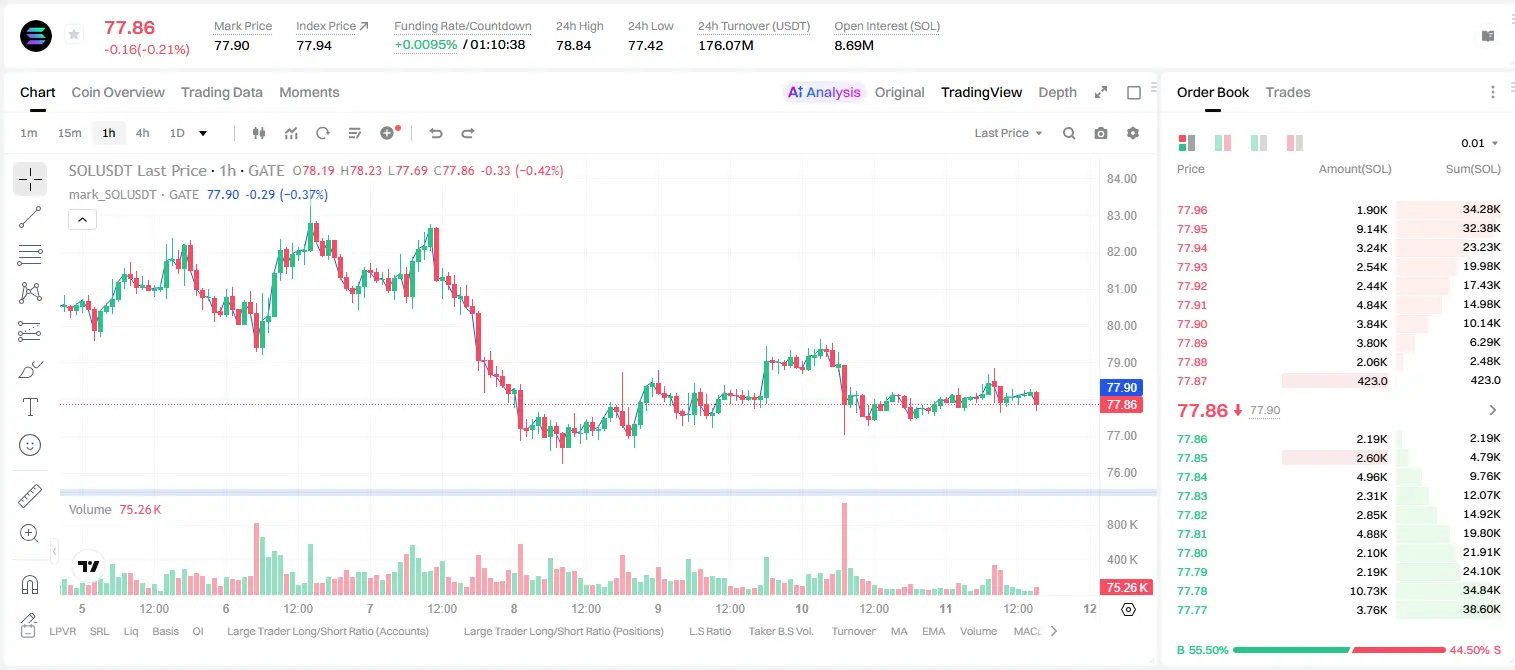The height and width of the screenshot is (670, 1515).
Task: Show buy-only order book view
Action: pyautogui.click(x=1259, y=143)
